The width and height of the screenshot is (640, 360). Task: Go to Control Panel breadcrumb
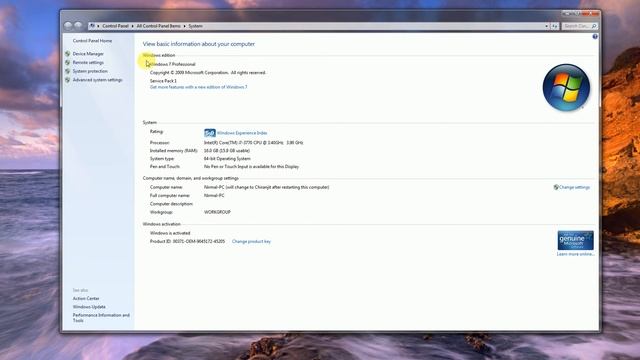coord(115,26)
